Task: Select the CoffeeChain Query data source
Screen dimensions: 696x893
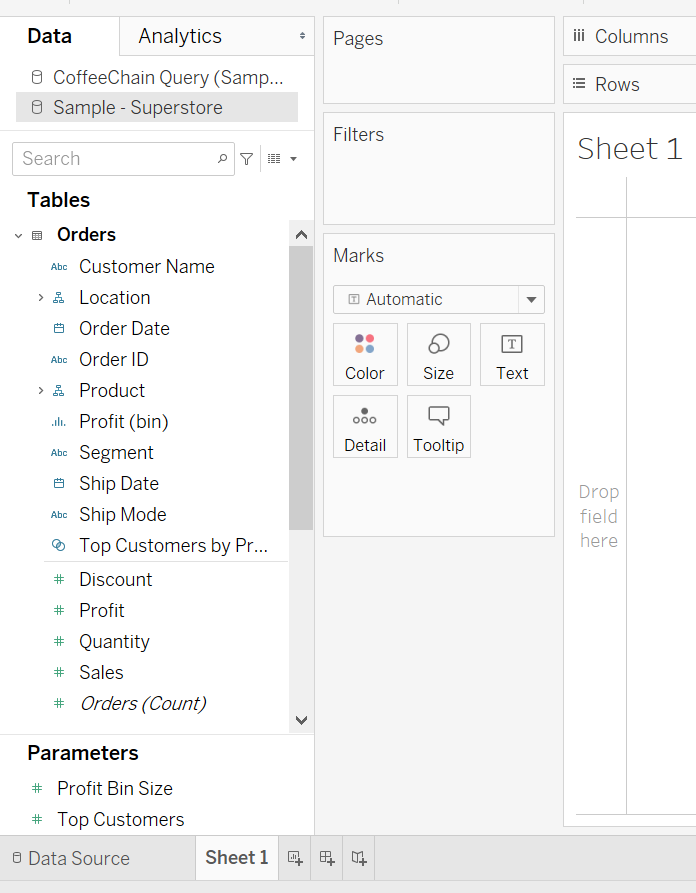Action: [167, 77]
